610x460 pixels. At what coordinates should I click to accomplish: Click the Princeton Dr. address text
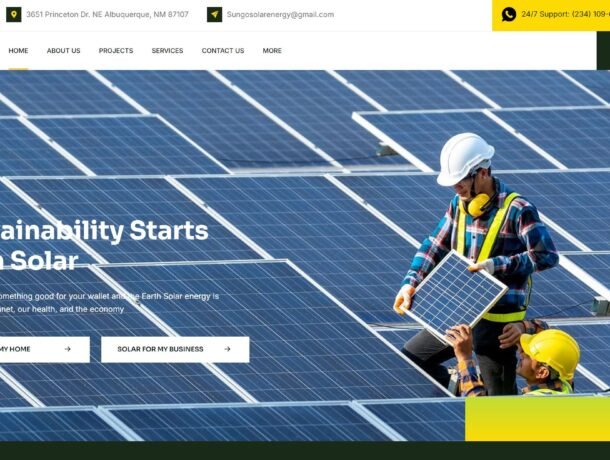pos(107,14)
